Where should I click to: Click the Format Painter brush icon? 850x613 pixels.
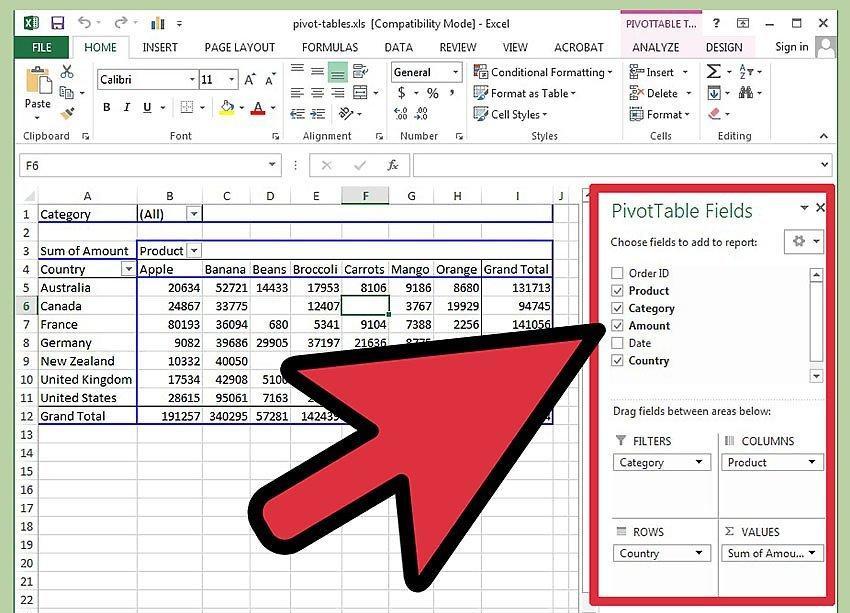pyautogui.click(x=67, y=113)
